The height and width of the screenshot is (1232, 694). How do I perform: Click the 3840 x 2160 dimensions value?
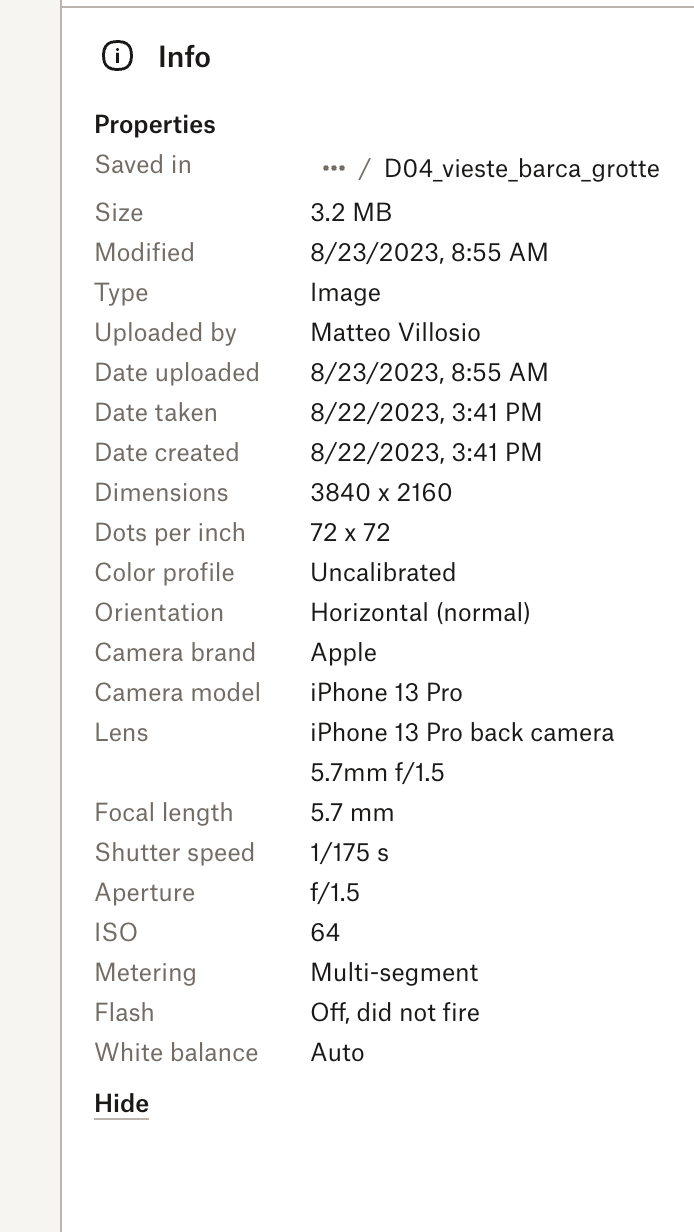tap(381, 492)
